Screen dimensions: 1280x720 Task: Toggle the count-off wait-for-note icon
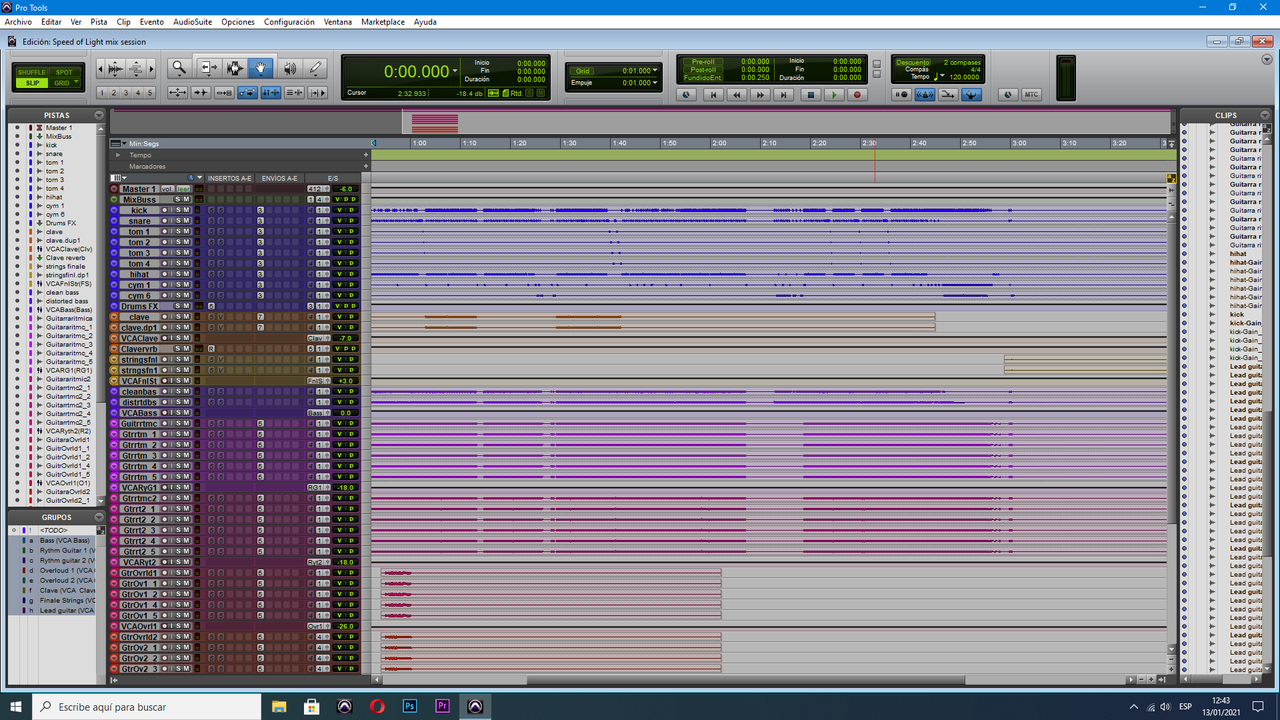click(901, 95)
